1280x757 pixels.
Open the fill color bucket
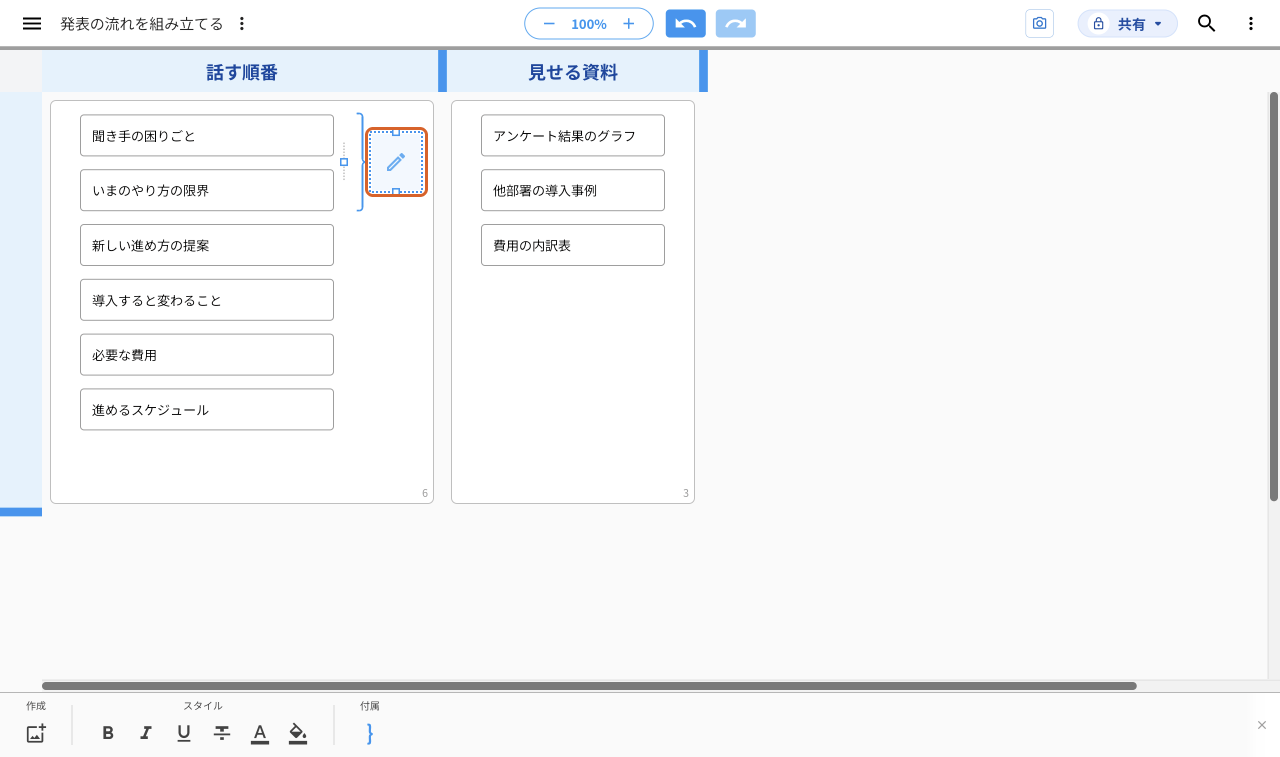click(x=298, y=734)
